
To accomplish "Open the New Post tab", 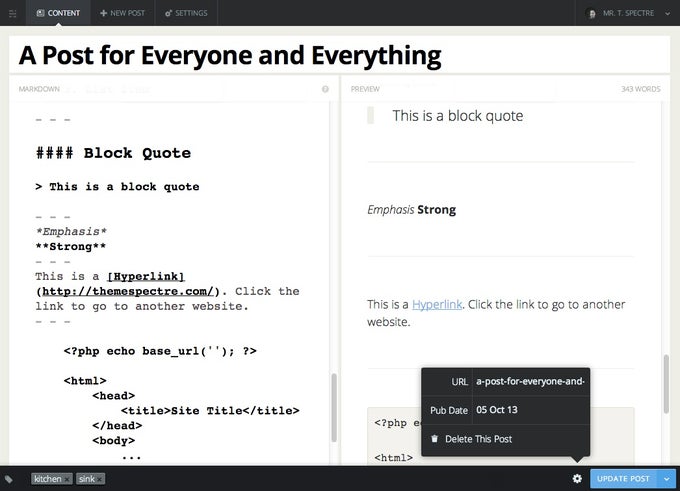I will (x=122, y=13).
